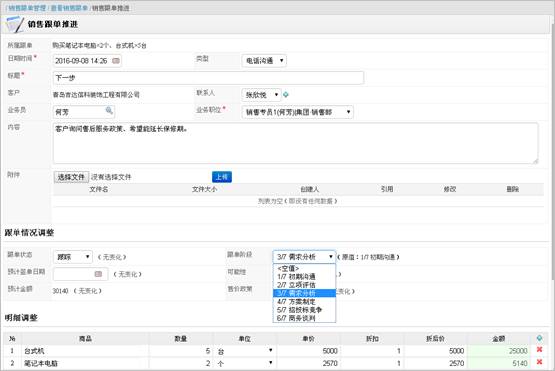Screen dimensions: 555x371
Task: Open calendar picker beside 2016-09-08 date field
Action: pyautogui.click(x=116, y=61)
